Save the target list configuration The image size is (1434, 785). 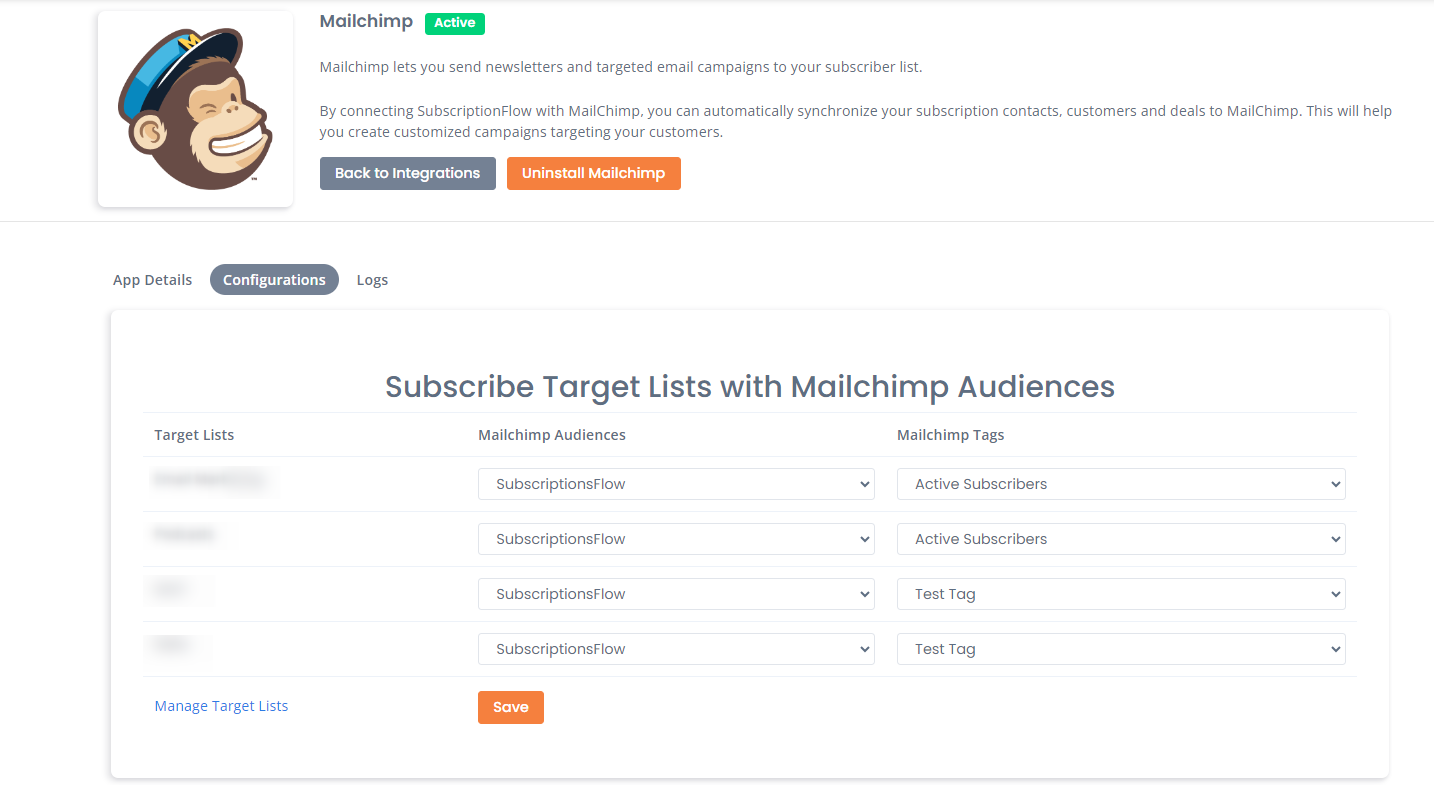click(x=511, y=707)
